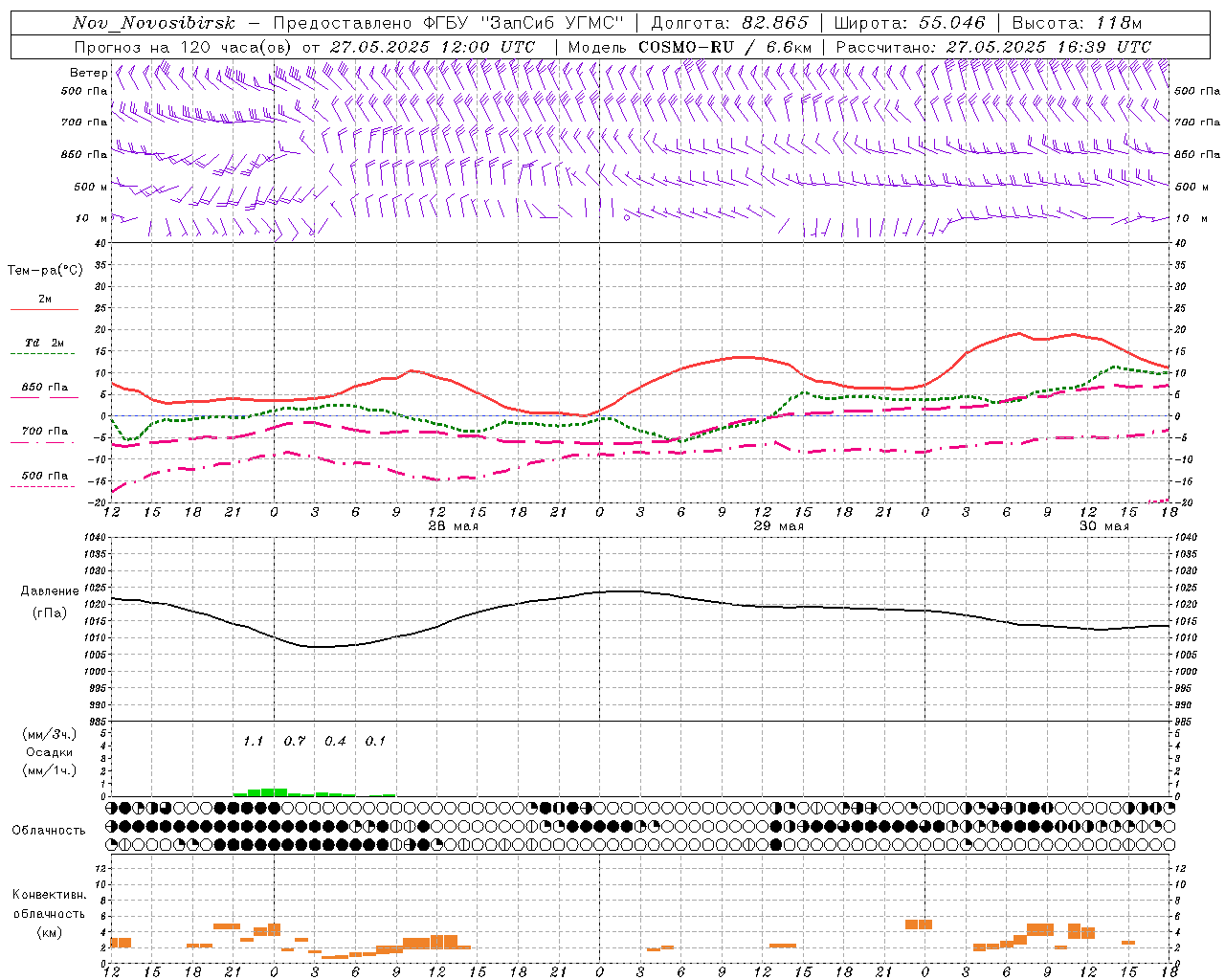Click the solid line sample under 2м legend

tap(44, 309)
